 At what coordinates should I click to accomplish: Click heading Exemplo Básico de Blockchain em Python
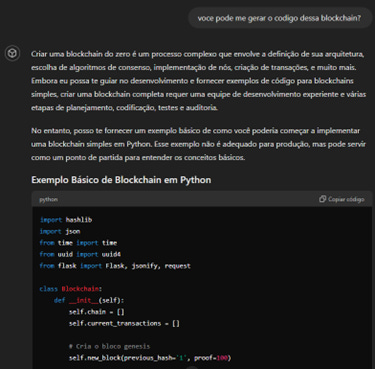point(121,180)
